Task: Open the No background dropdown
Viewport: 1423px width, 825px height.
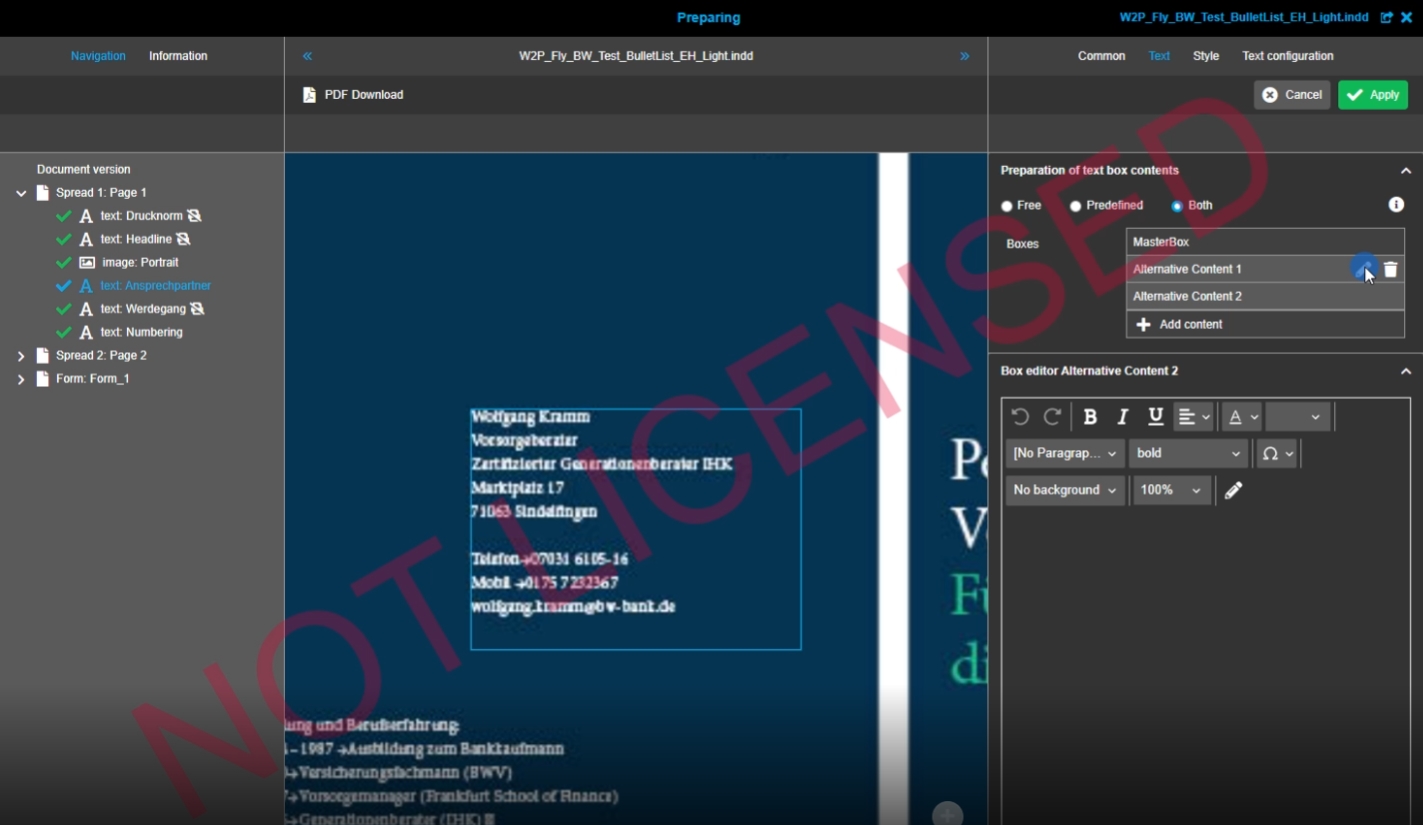Action: [x=1065, y=490]
